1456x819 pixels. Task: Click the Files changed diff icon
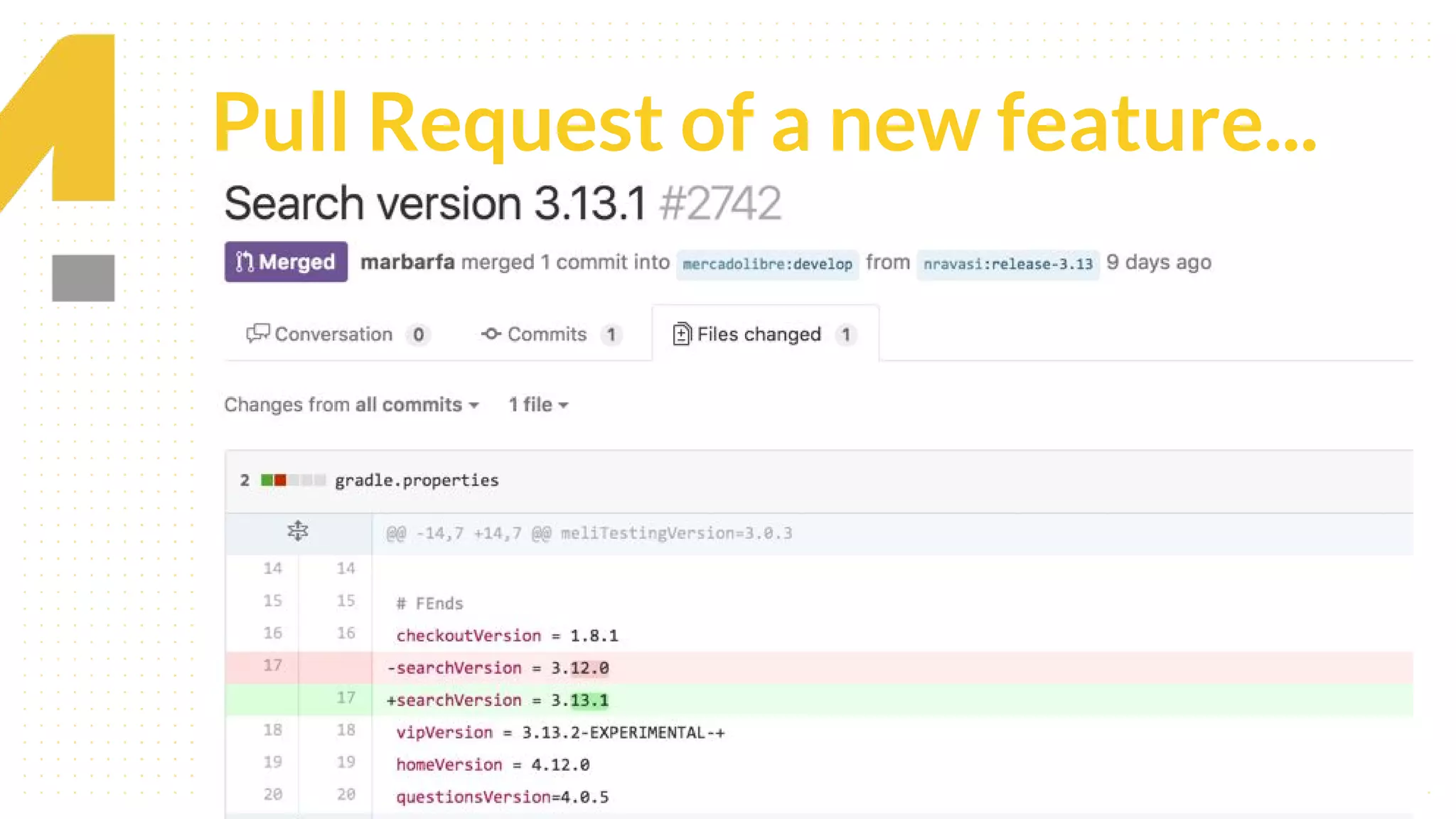coord(682,333)
